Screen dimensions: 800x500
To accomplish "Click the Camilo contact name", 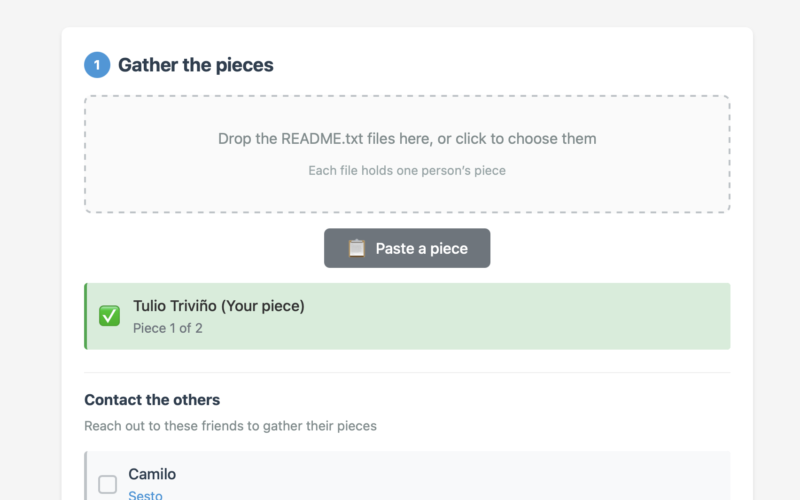I will [x=152, y=474].
